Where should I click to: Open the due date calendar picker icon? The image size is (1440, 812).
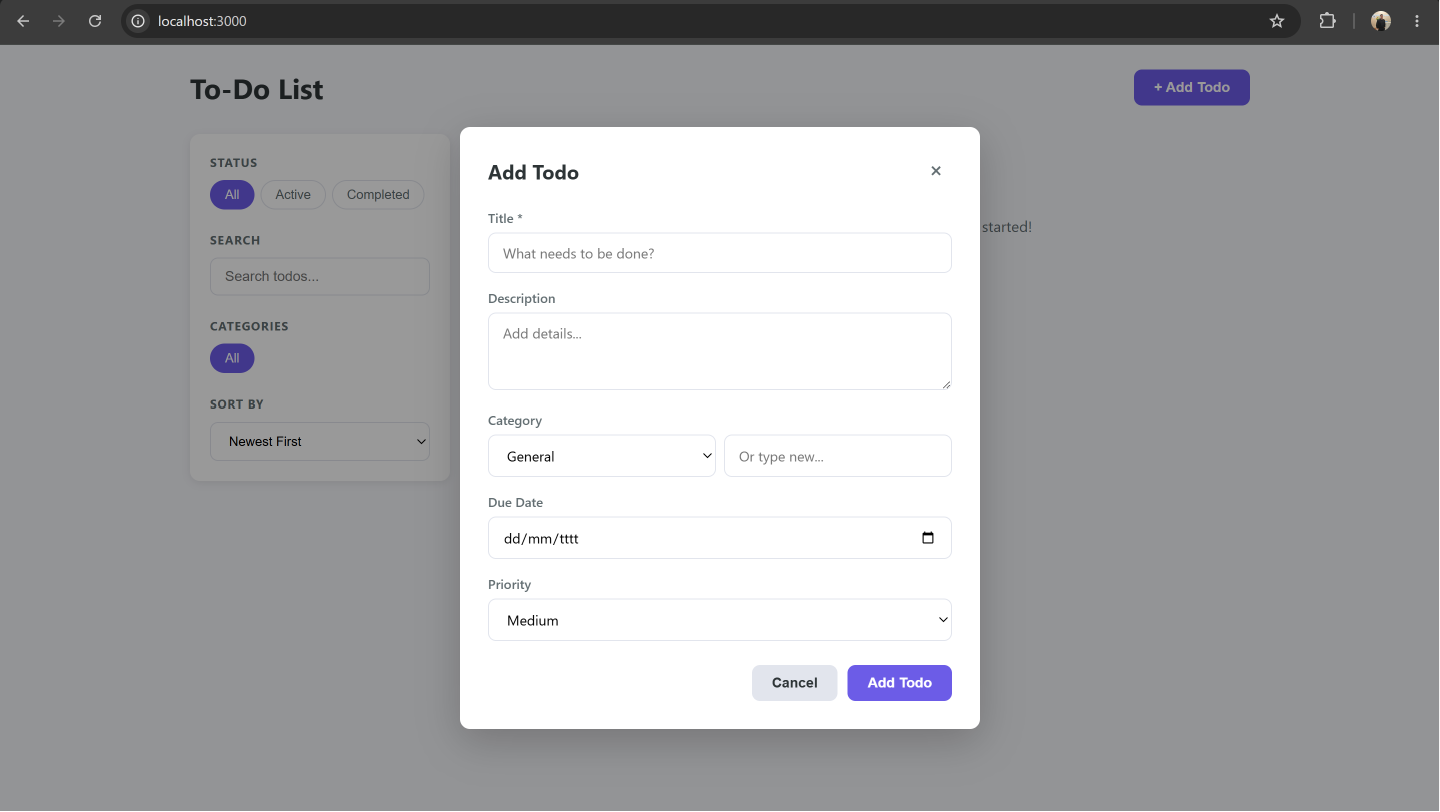click(928, 538)
